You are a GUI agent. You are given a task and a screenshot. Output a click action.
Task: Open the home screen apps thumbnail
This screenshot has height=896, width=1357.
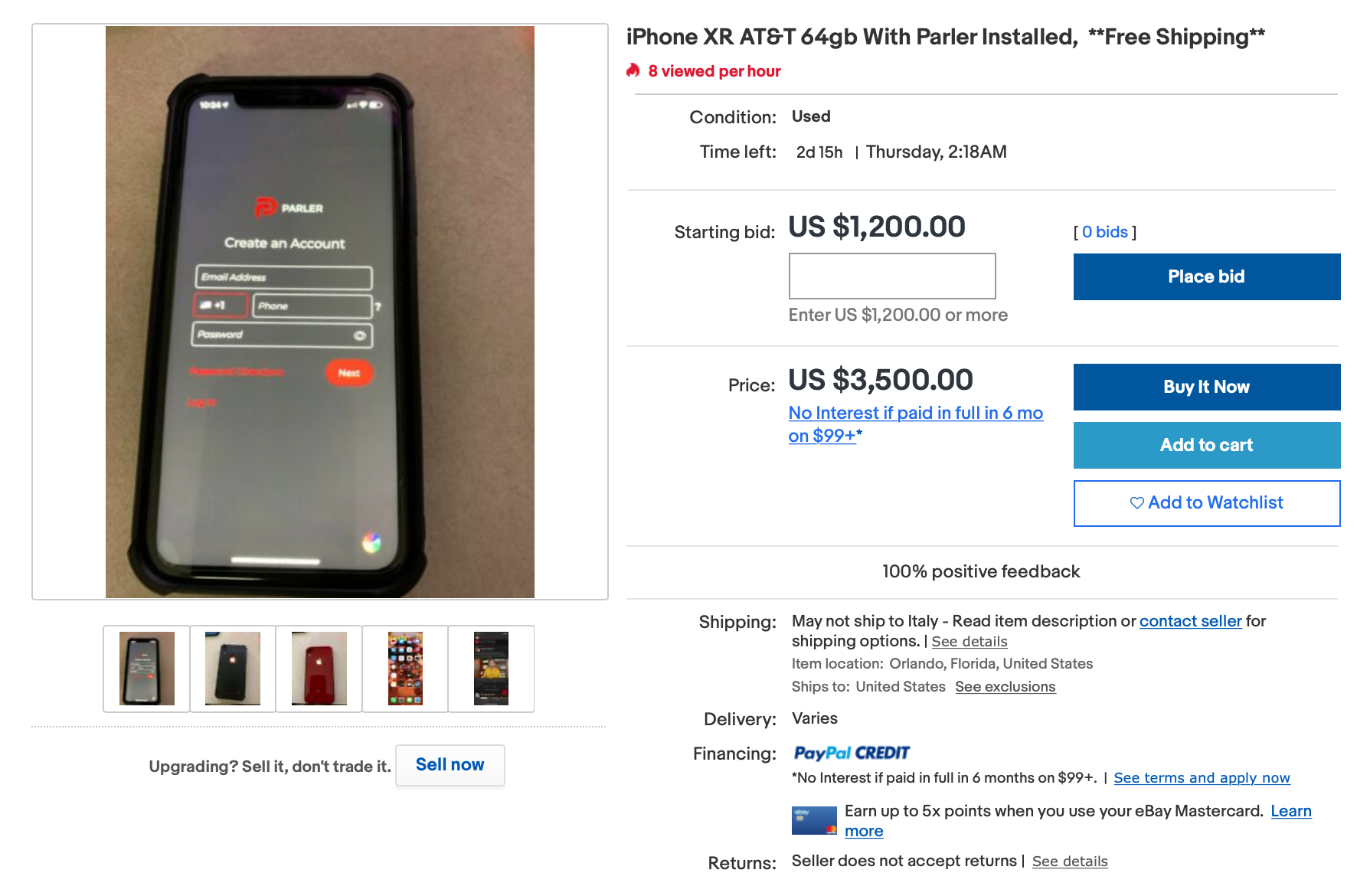(x=405, y=669)
